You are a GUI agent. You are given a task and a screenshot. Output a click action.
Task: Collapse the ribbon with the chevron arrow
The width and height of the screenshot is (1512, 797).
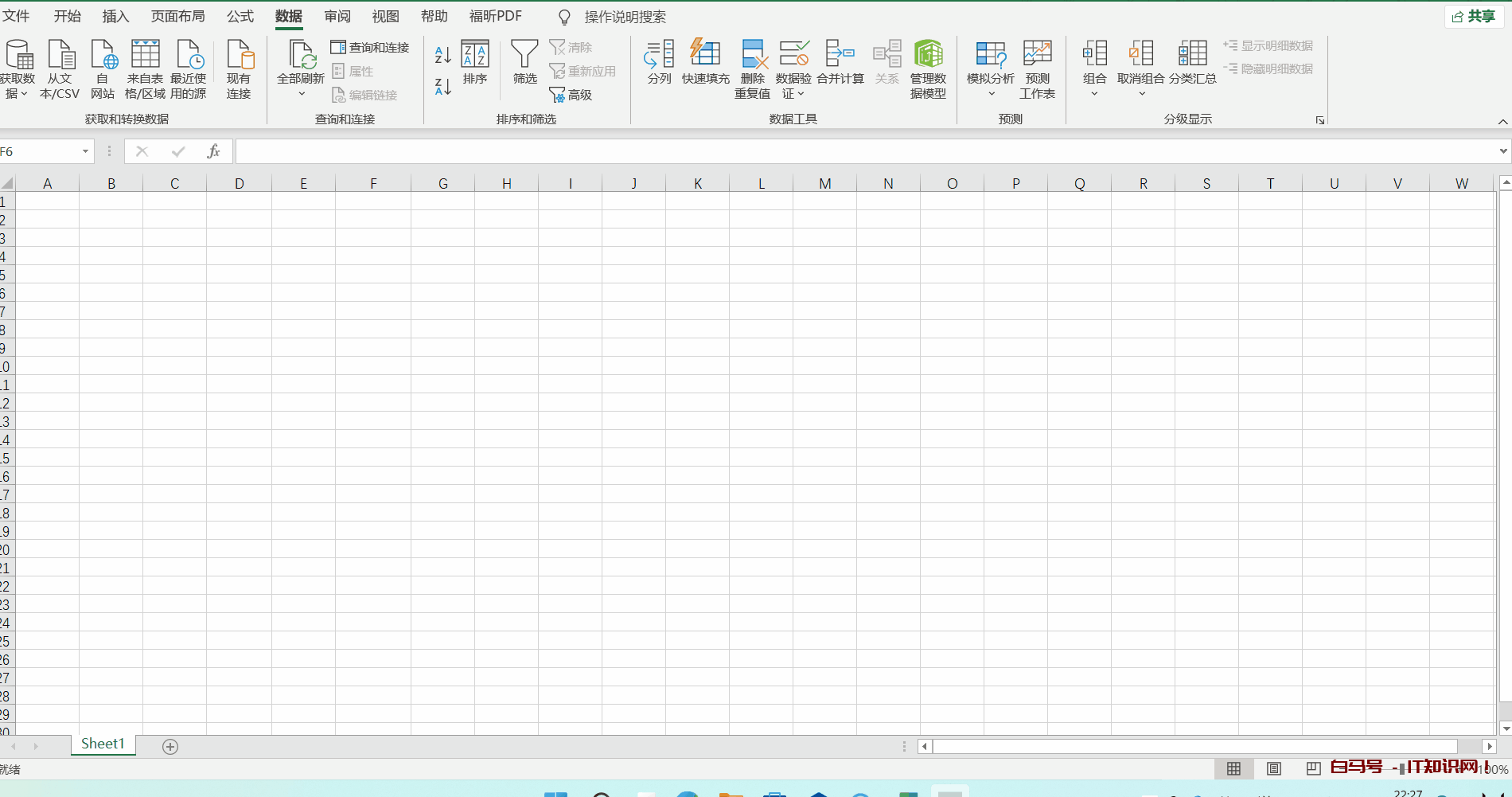(1502, 122)
